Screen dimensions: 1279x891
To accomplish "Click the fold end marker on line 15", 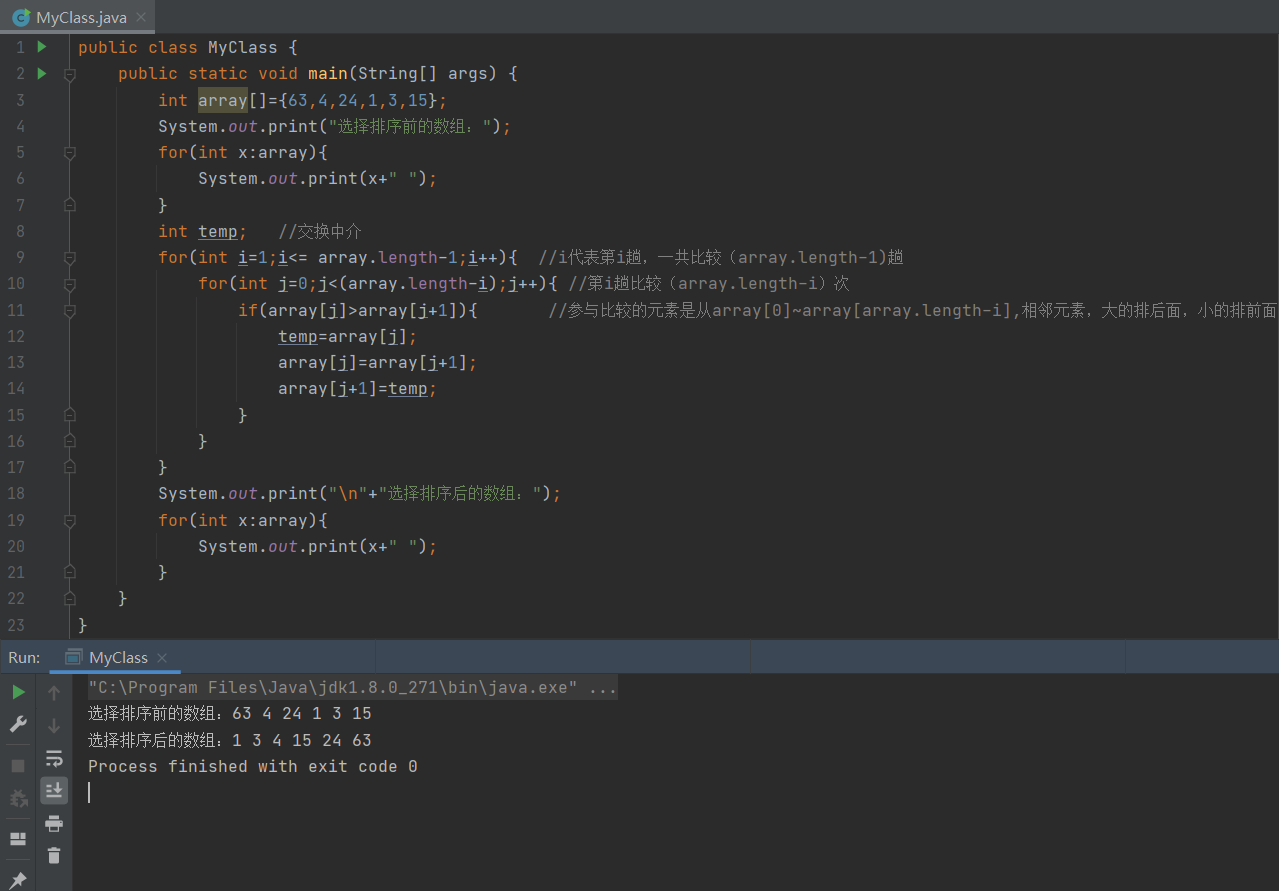I will (69, 415).
